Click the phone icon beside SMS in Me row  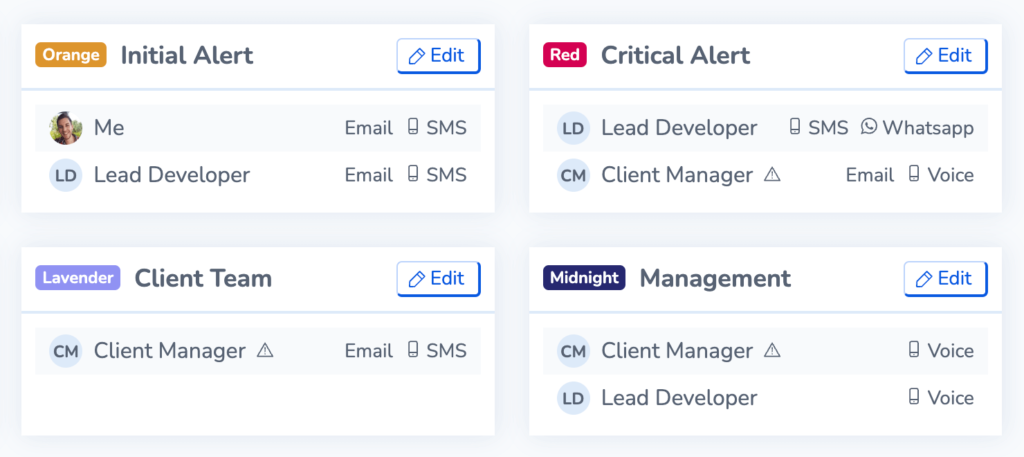coord(413,127)
